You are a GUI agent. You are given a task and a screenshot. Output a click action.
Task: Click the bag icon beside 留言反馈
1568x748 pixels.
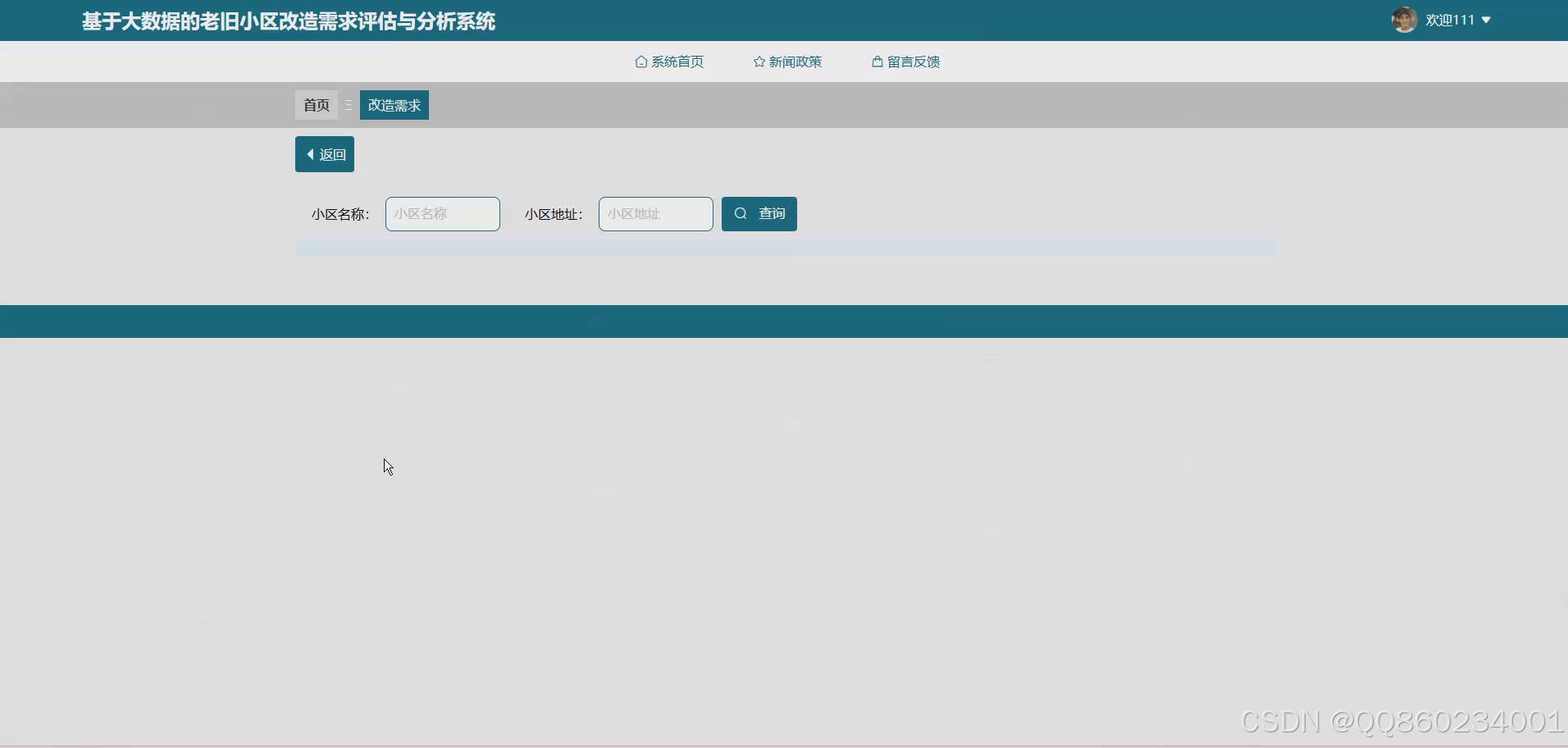point(877,62)
